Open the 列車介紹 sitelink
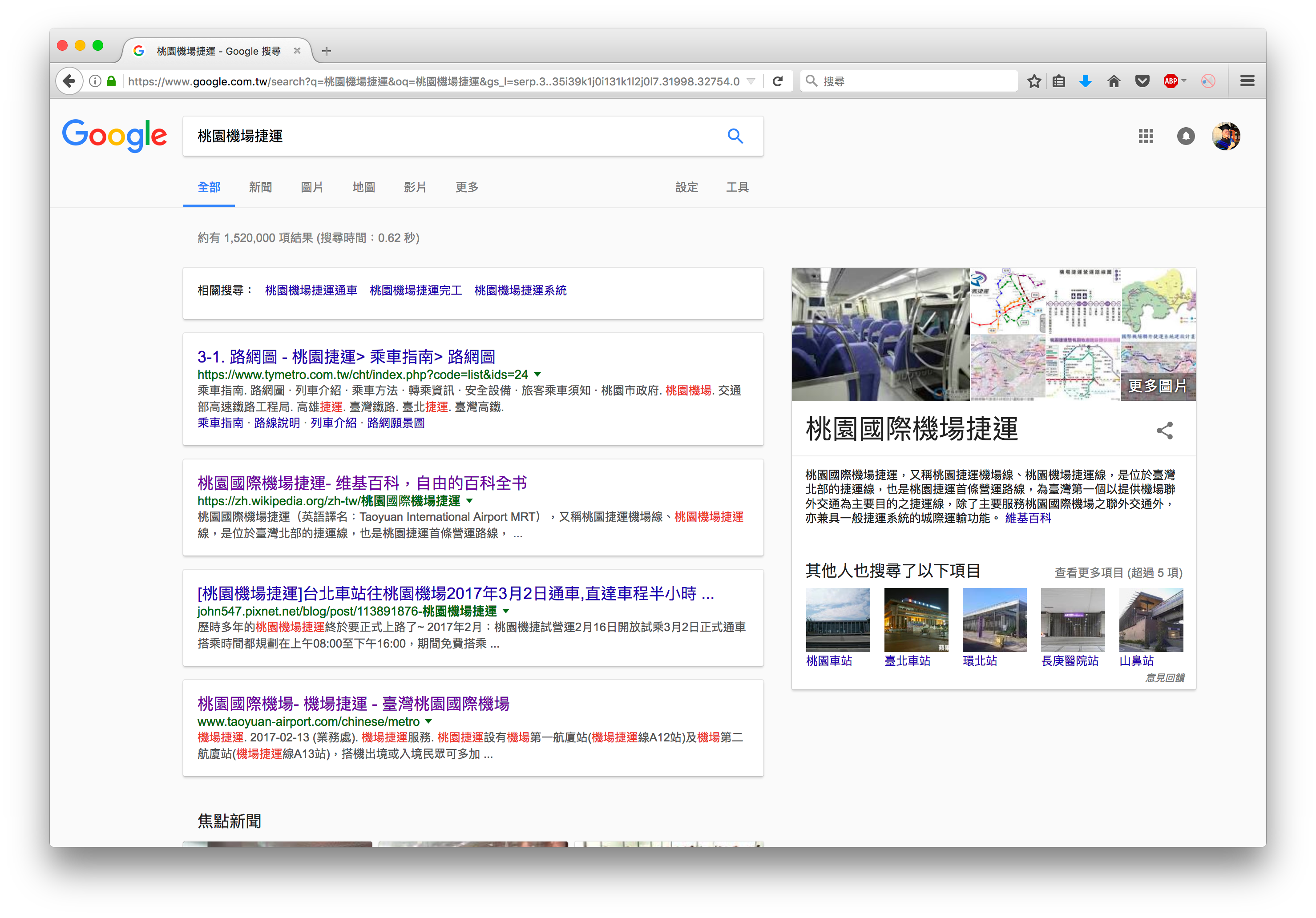1316x918 pixels. (334, 423)
